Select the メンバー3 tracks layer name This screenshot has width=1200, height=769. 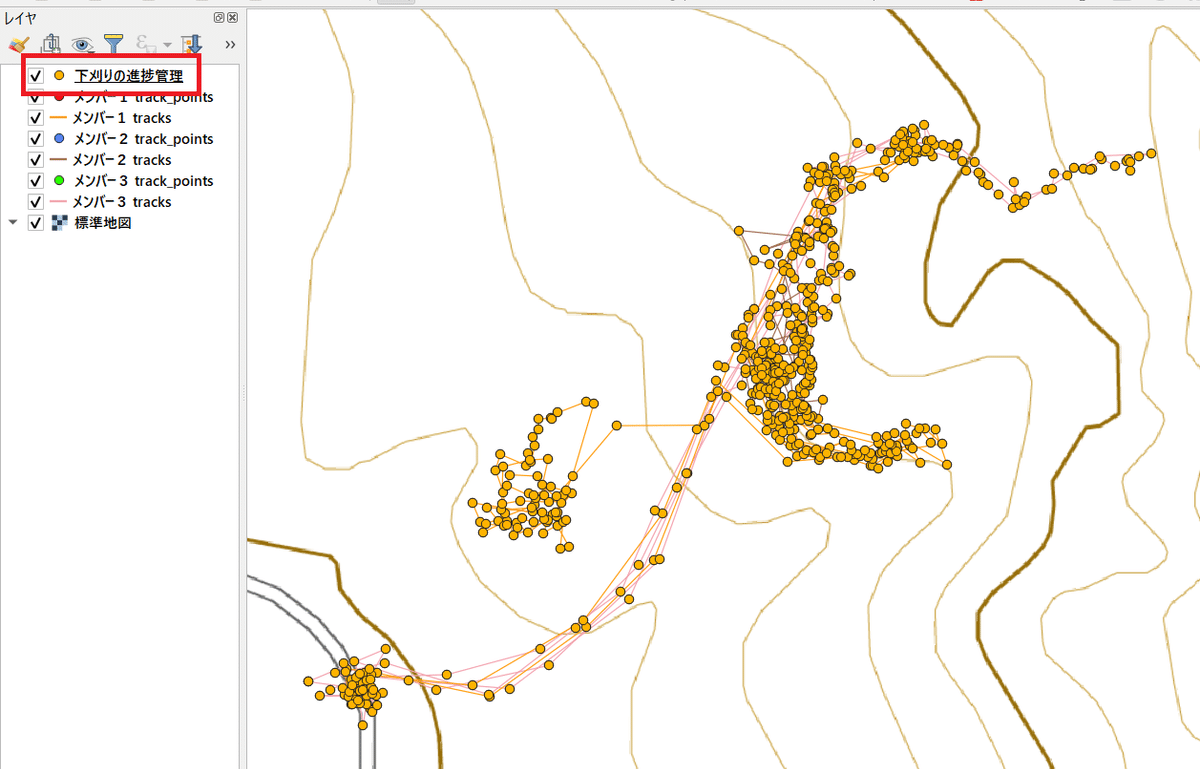(122, 202)
